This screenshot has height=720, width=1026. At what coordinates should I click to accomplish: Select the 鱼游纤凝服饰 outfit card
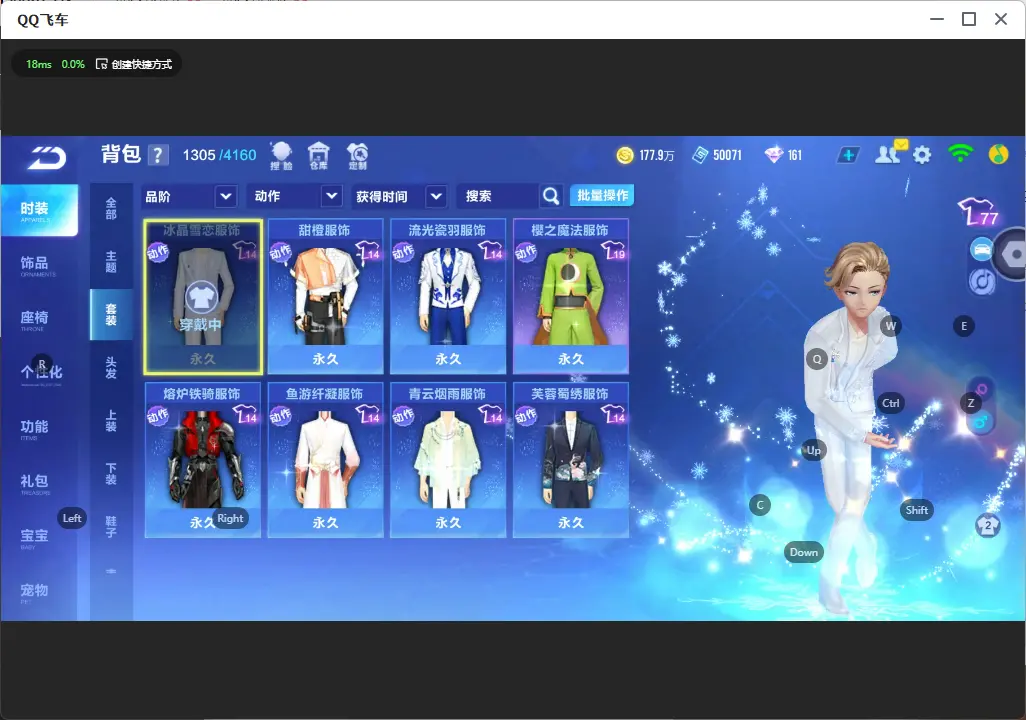(325, 460)
